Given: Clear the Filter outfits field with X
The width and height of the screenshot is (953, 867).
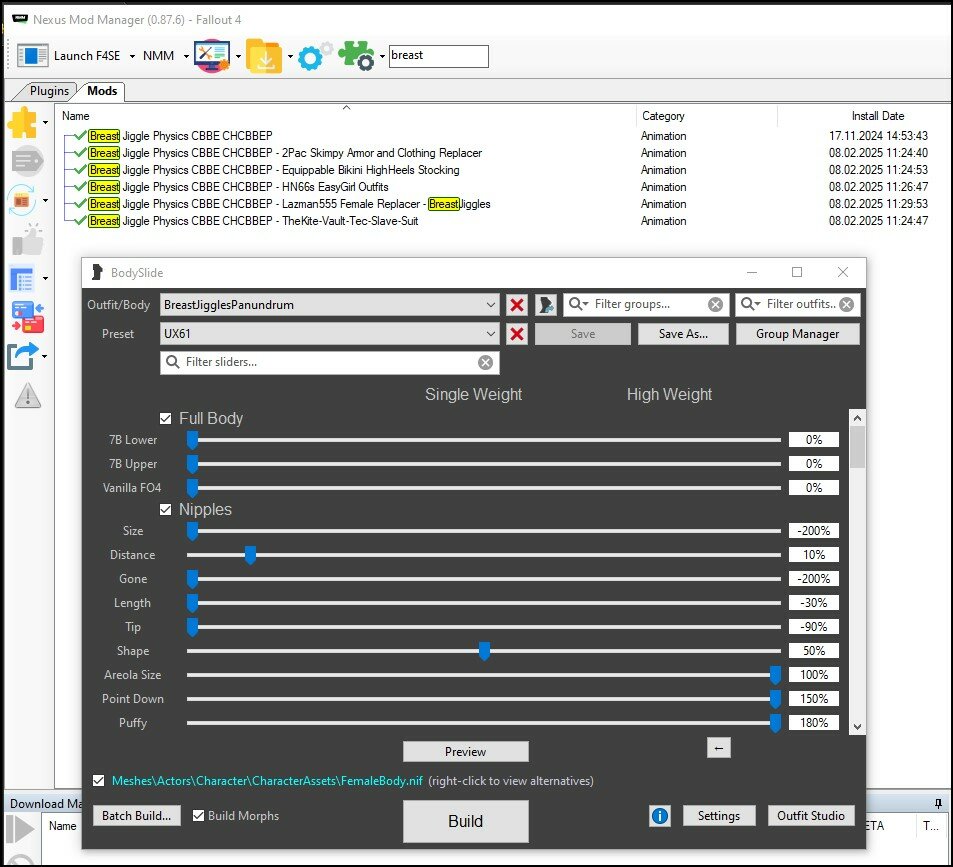Looking at the screenshot, I should click(x=847, y=304).
